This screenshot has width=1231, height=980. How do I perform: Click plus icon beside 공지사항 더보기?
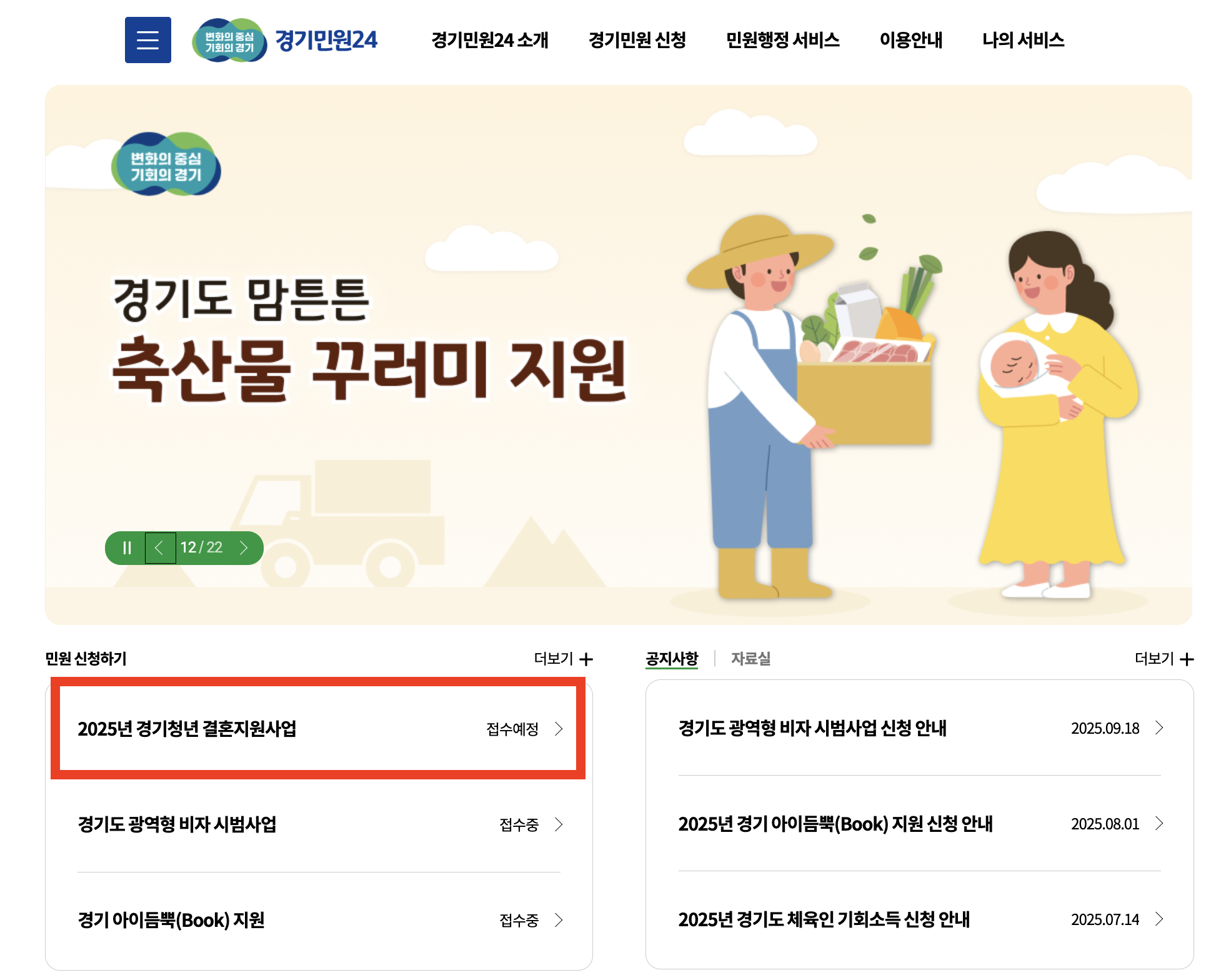tap(1187, 659)
